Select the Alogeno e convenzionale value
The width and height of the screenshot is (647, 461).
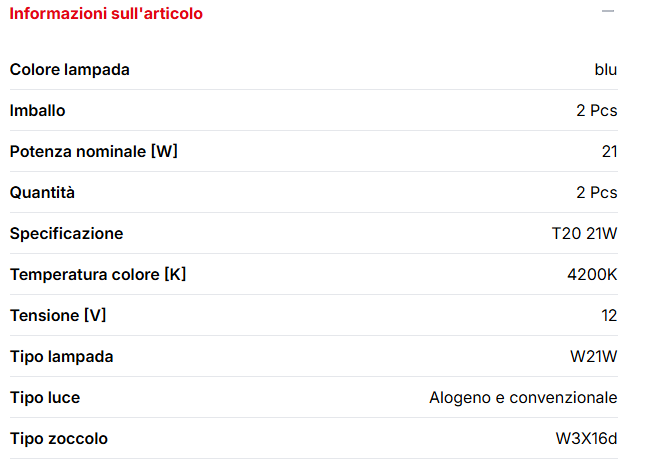pyautogui.click(x=523, y=397)
